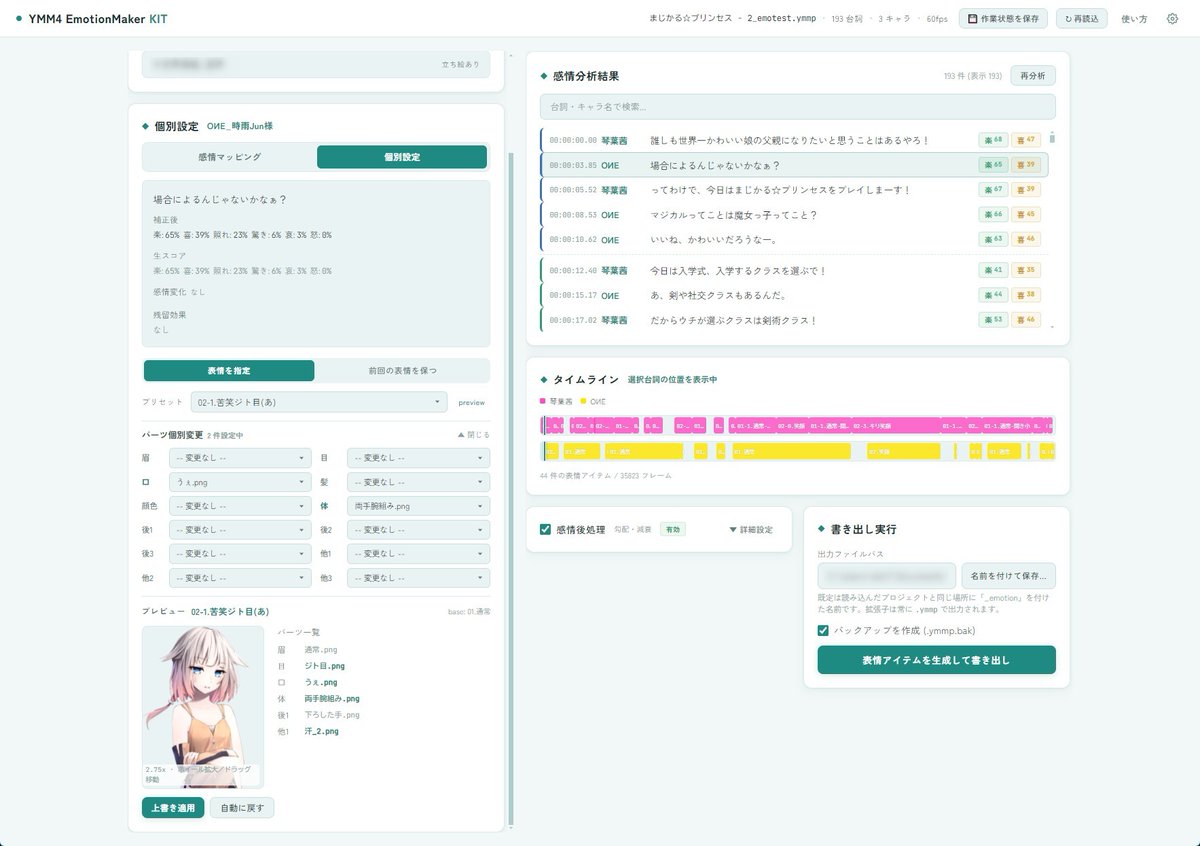This screenshot has height=846, width=1200.
Task: Click the pink 02-0.笑顔 timeline item
Action: click(792, 425)
